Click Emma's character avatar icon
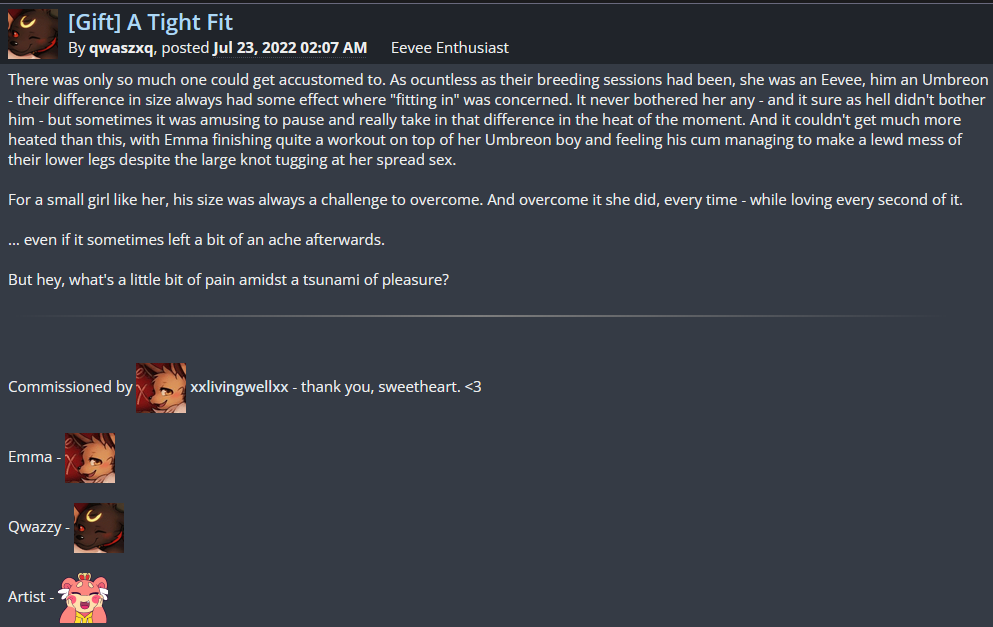Viewport: 993px width, 627px height. point(90,458)
